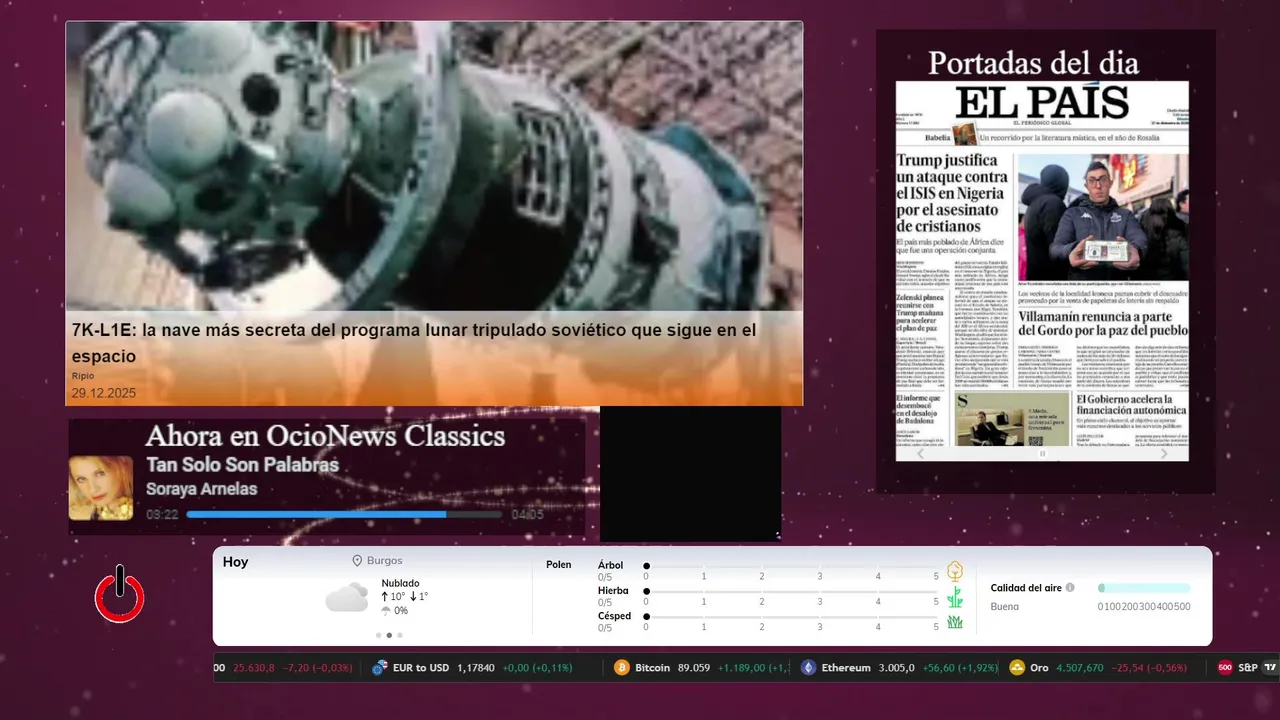Image resolution: width=1280 pixels, height=720 pixels.
Task: Click the Calidad del aire info icon
Action: point(1070,588)
